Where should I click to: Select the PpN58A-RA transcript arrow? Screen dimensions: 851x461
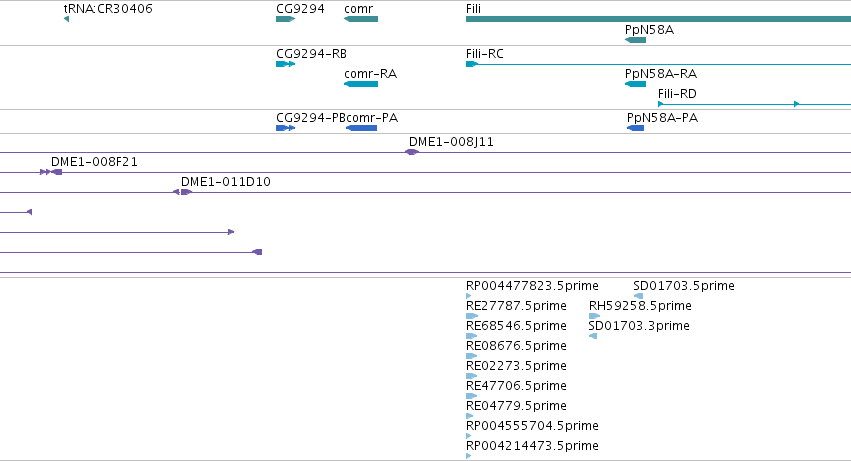636,84
